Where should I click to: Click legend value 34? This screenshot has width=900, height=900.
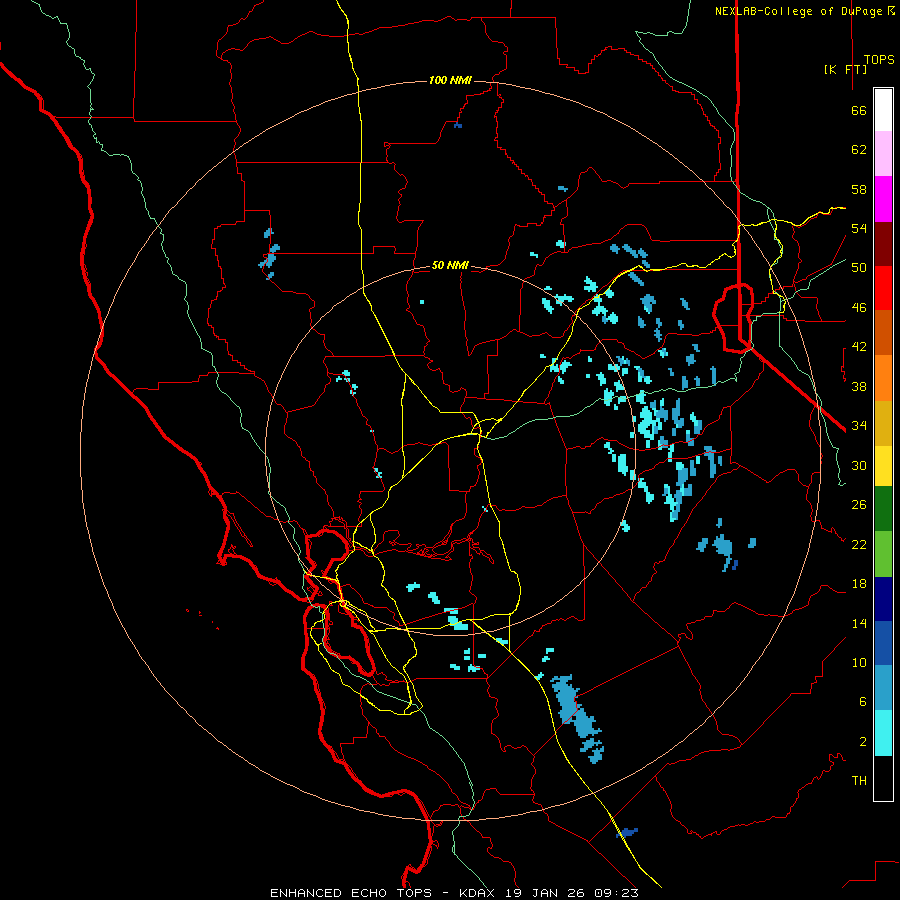[859, 426]
